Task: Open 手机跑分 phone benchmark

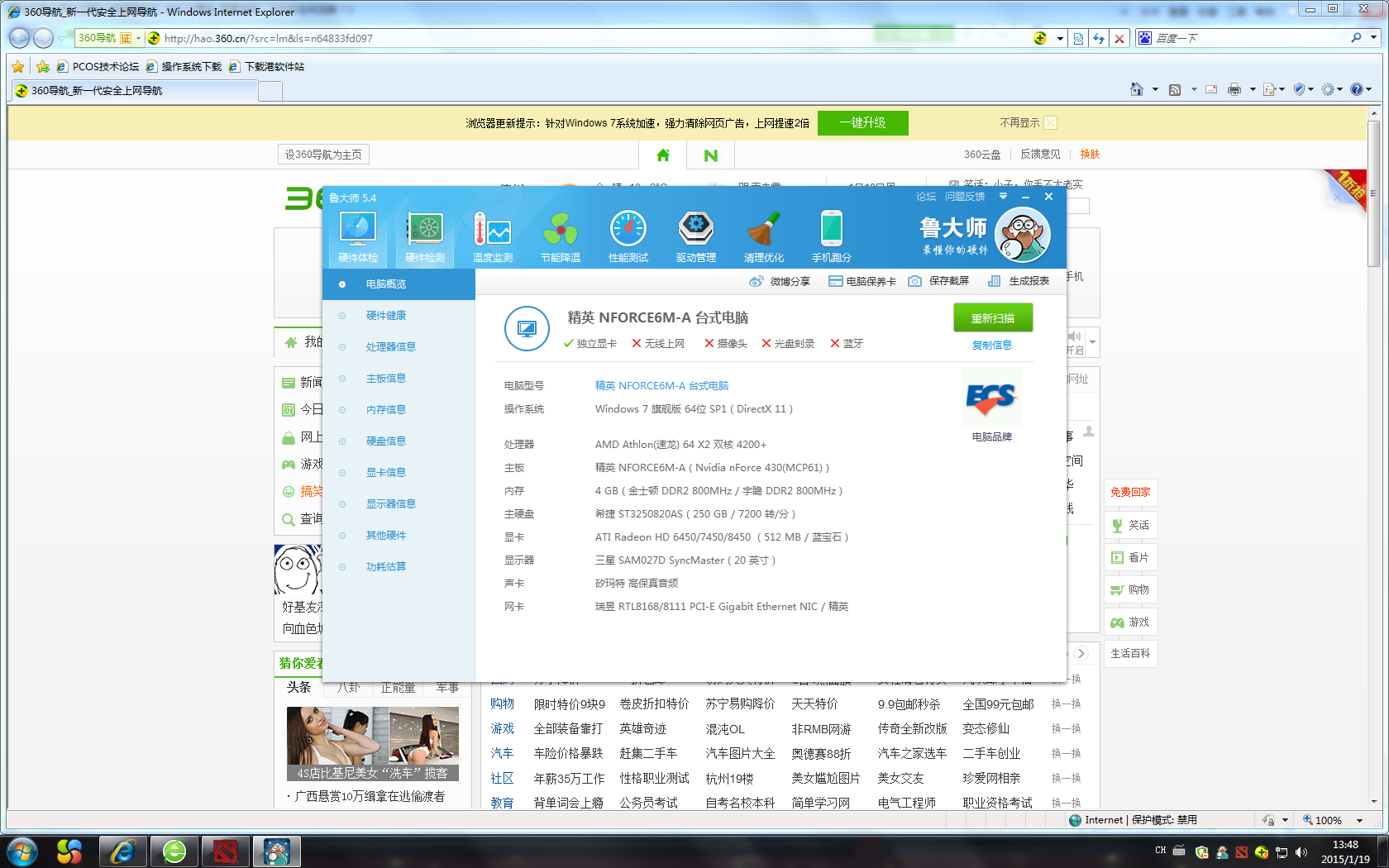Action: click(832, 237)
